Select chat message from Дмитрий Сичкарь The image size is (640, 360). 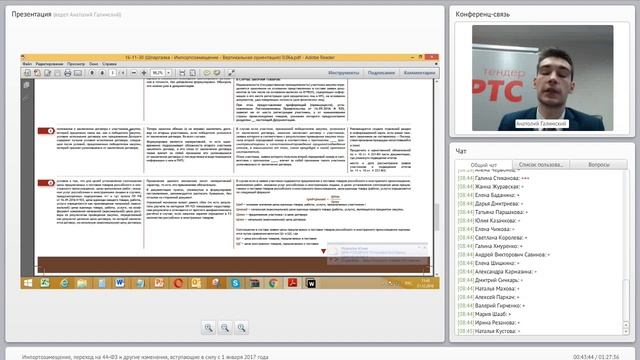pyautogui.click(x=490, y=280)
